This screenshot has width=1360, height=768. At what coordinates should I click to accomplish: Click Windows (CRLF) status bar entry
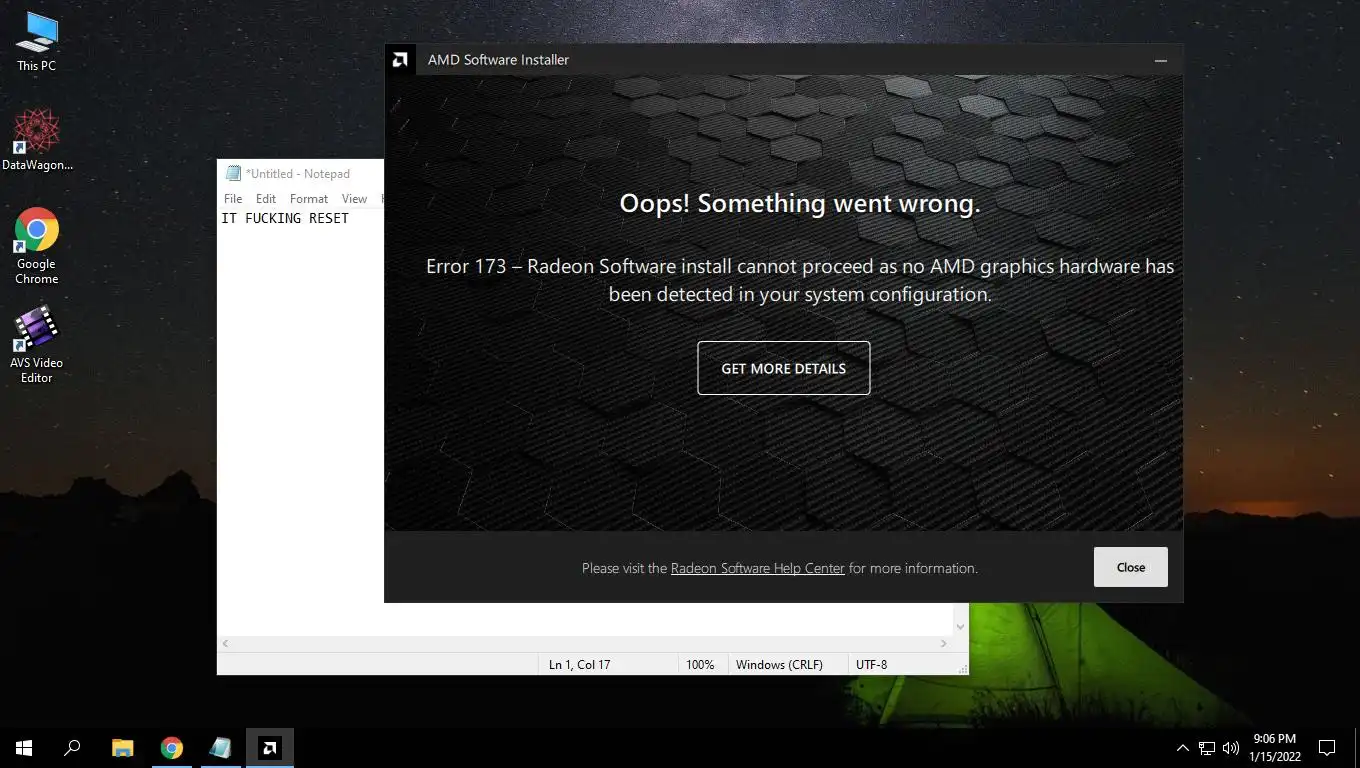pyautogui.click(x=779, y=664)
